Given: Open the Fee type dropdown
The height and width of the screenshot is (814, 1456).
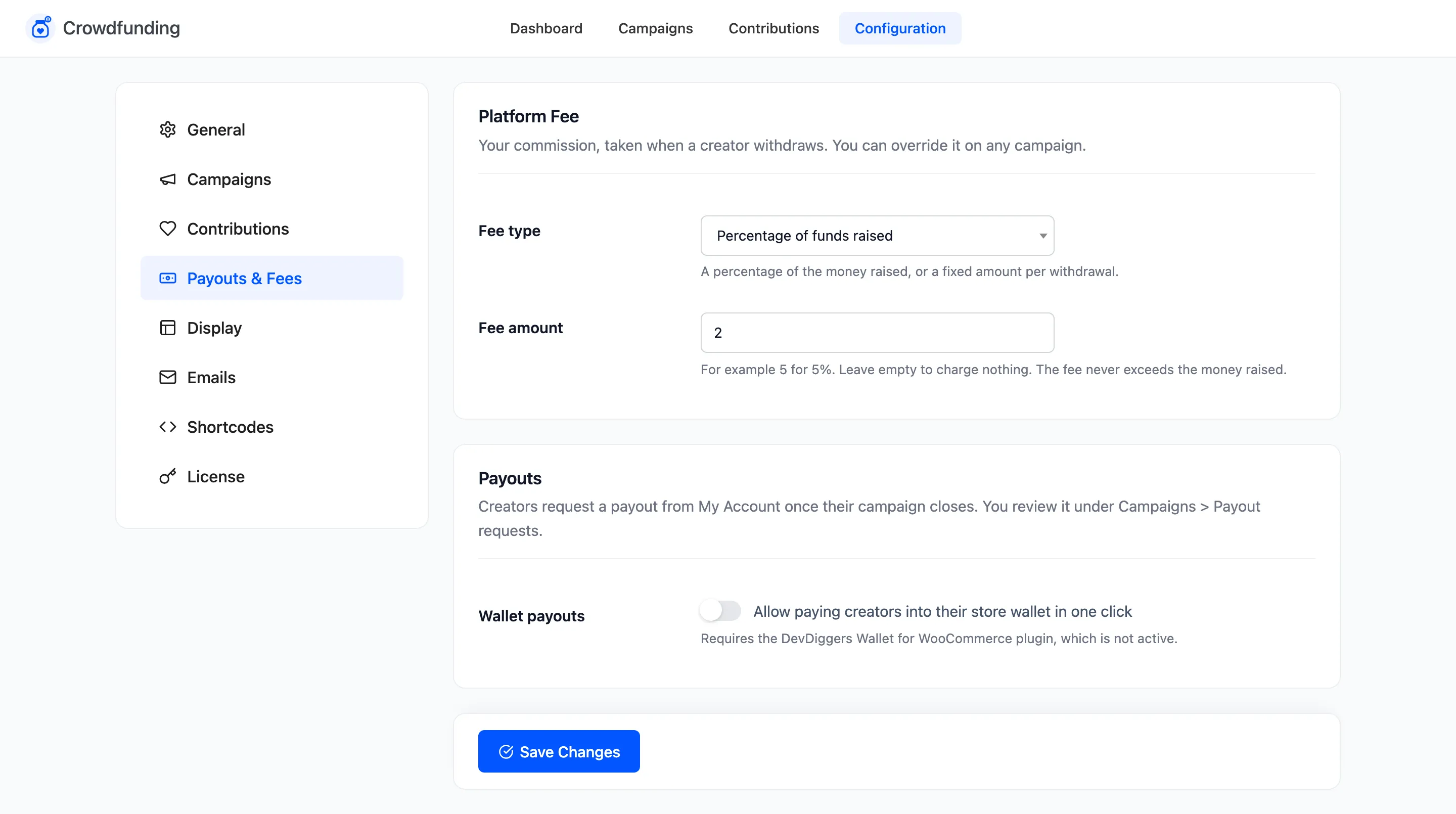Looking at the screenshot, I should coord(877,236).
